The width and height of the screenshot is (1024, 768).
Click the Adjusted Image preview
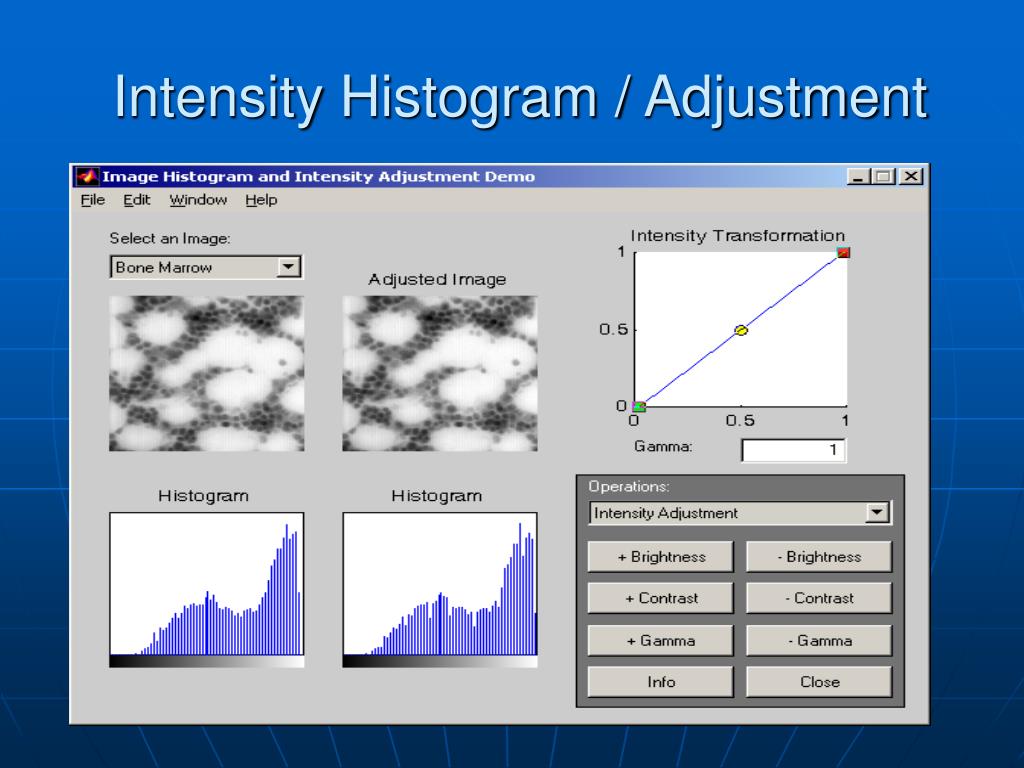pos(440,373)
